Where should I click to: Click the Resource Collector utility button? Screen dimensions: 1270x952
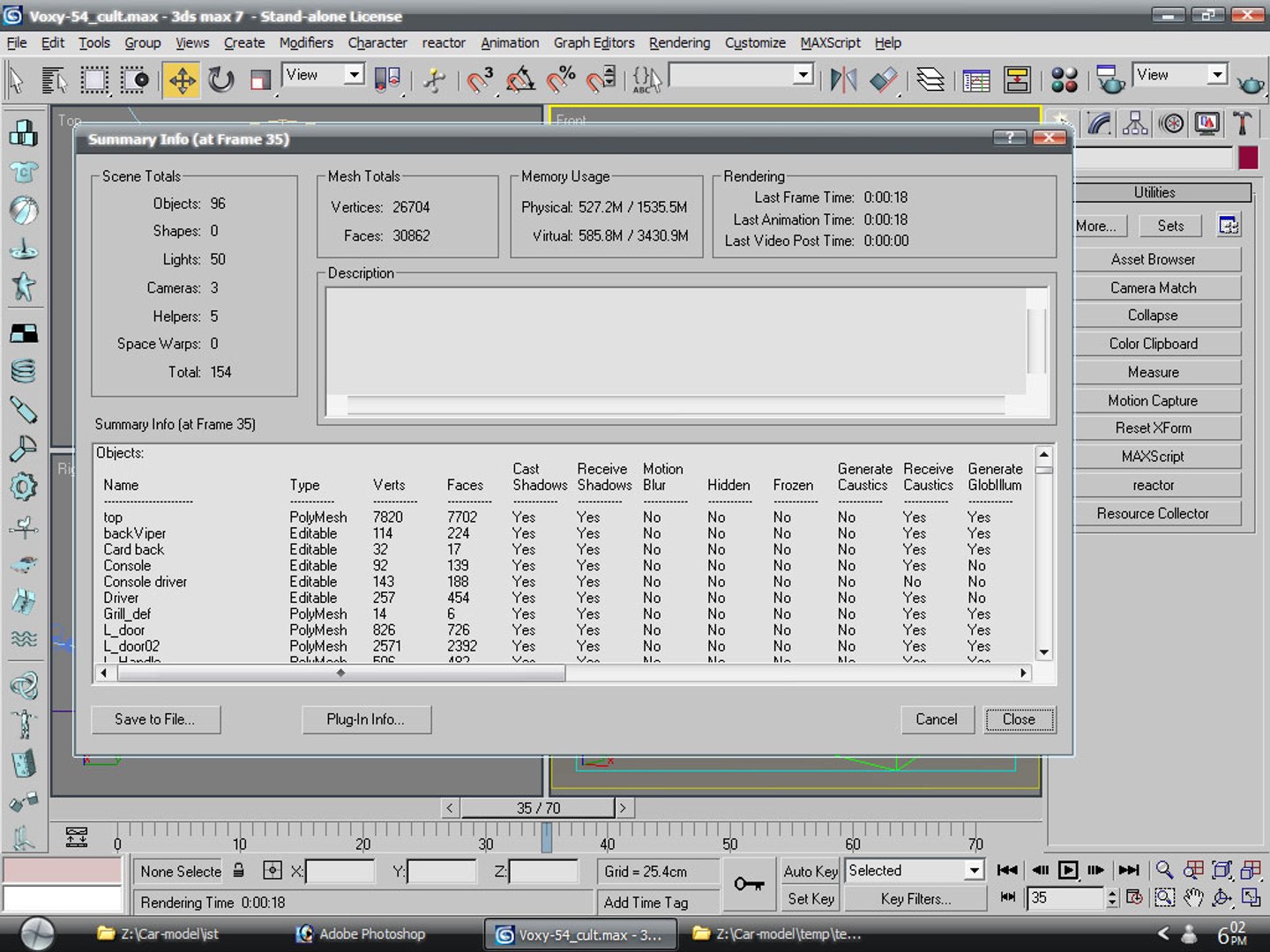pyautogui.click(x=1154, y=513)
